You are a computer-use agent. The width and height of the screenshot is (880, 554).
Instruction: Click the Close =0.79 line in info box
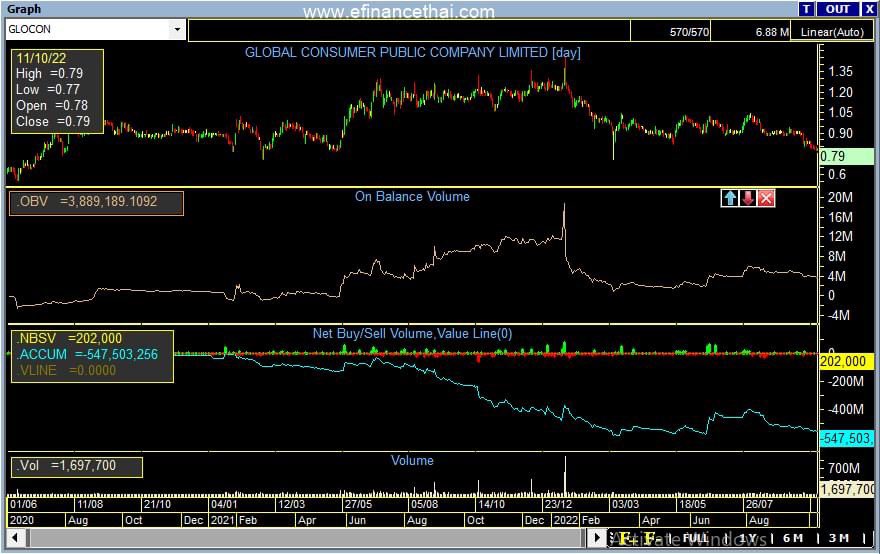[x=53, y=122]
